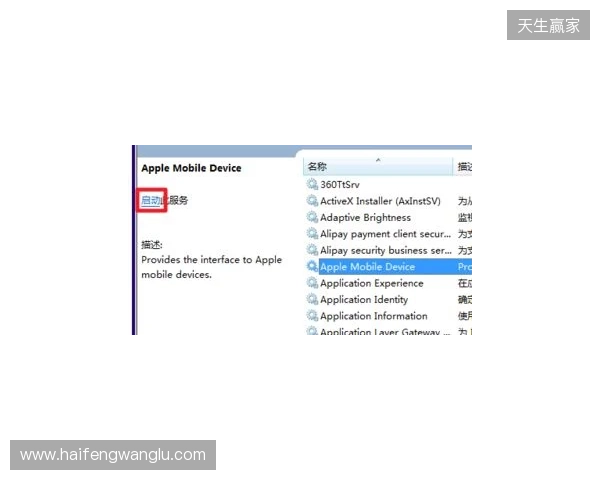Click the ActiveX Installer service gear icon
600x480 pixels.
[x=312, y=201]
